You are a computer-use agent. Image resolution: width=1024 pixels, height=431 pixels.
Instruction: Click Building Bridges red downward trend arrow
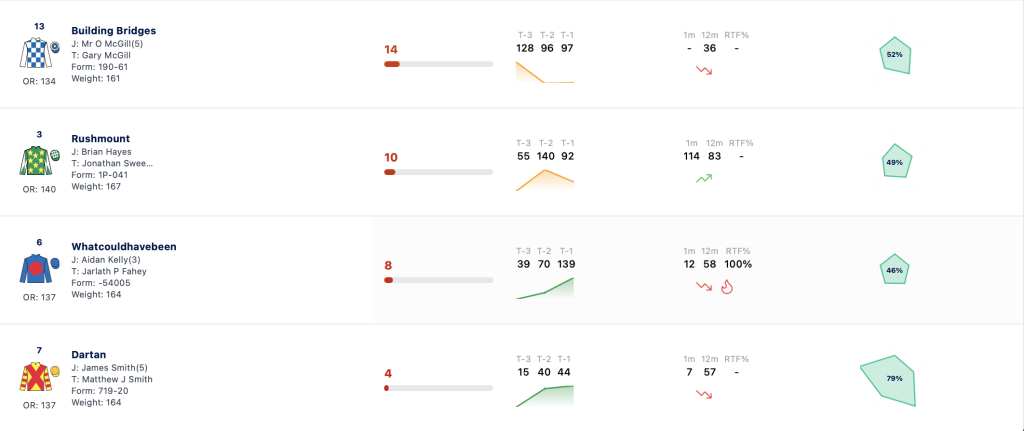(704, 70)
